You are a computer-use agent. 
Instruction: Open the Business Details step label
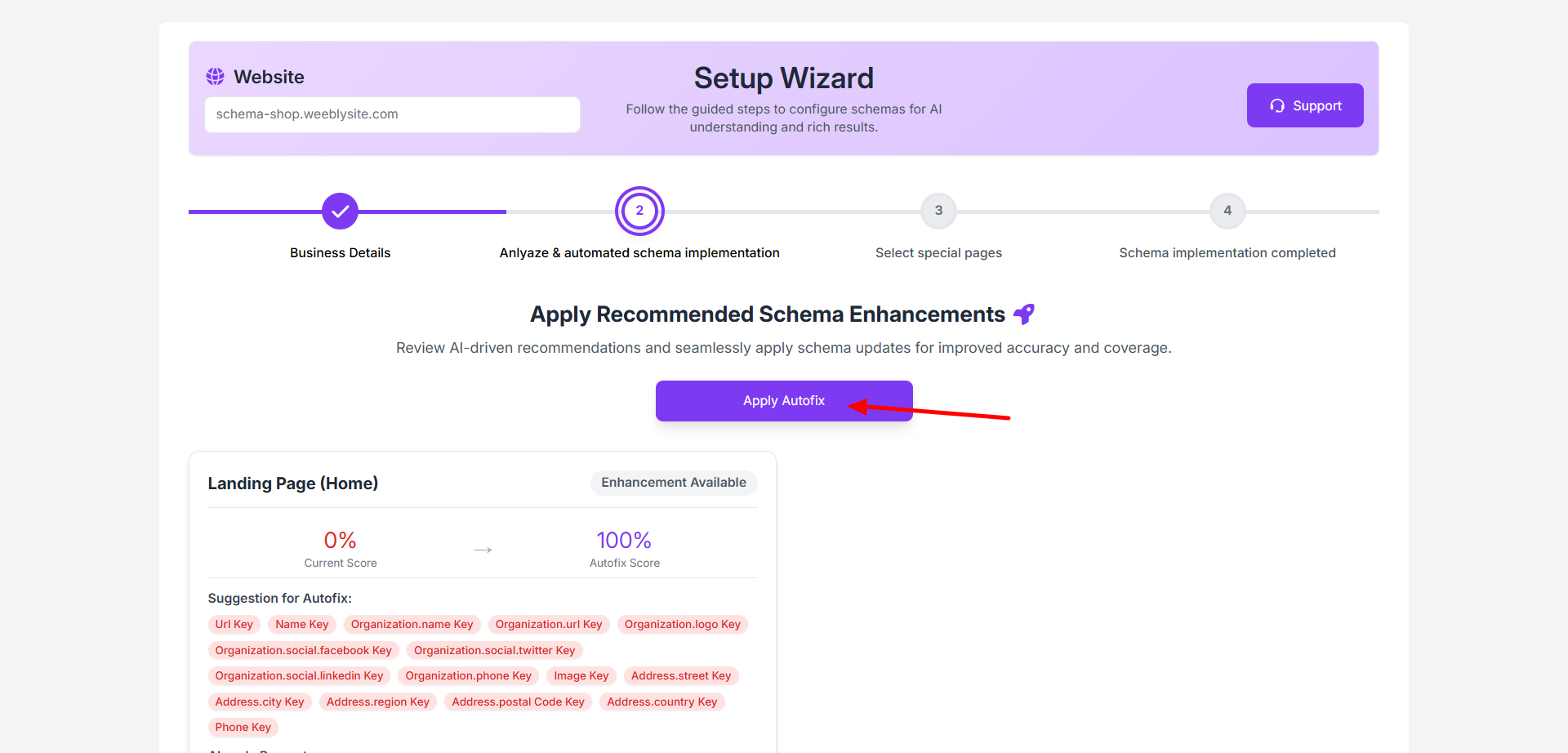340,253
